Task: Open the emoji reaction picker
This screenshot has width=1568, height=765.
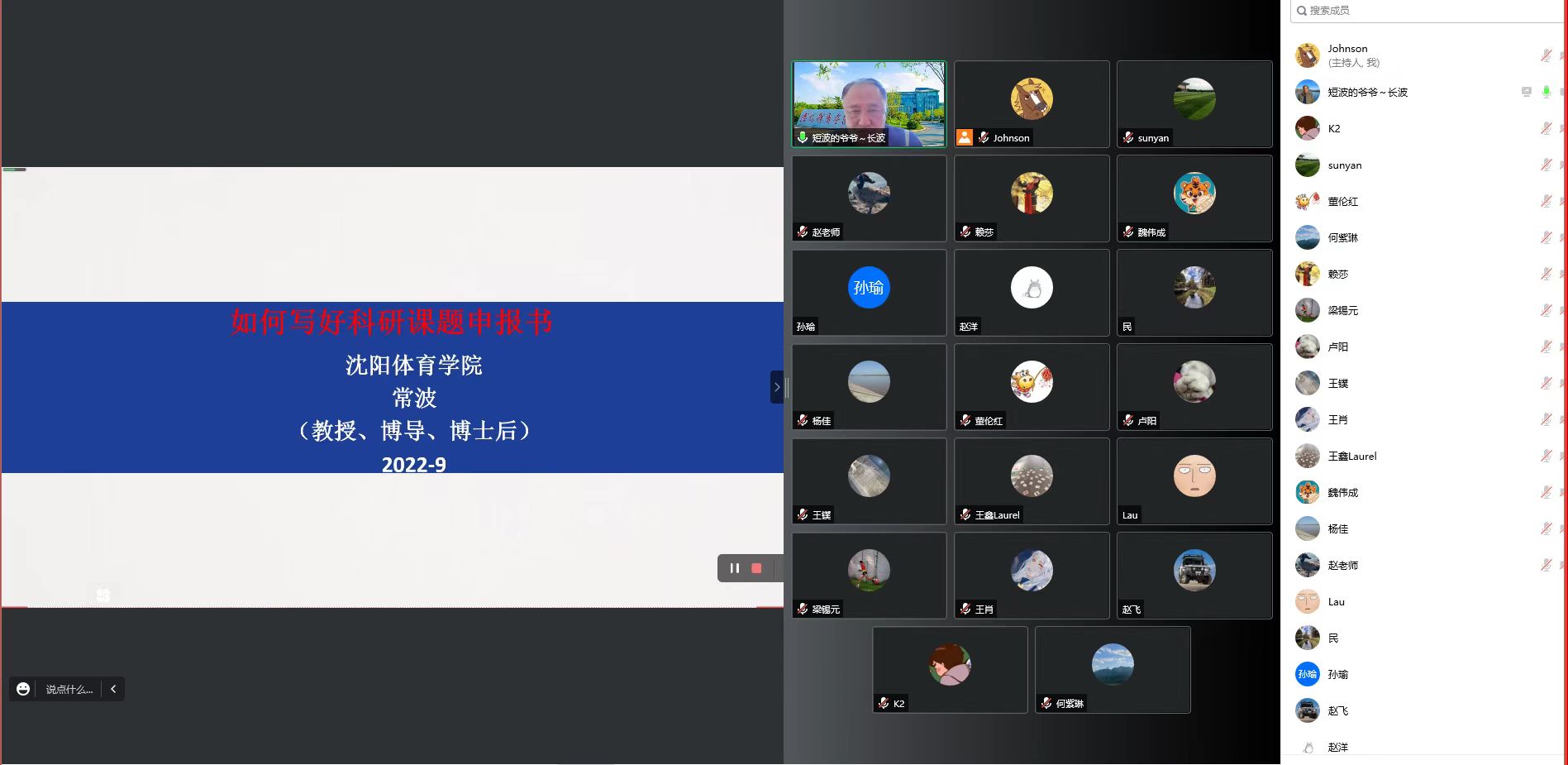Action: pos(23,689)
